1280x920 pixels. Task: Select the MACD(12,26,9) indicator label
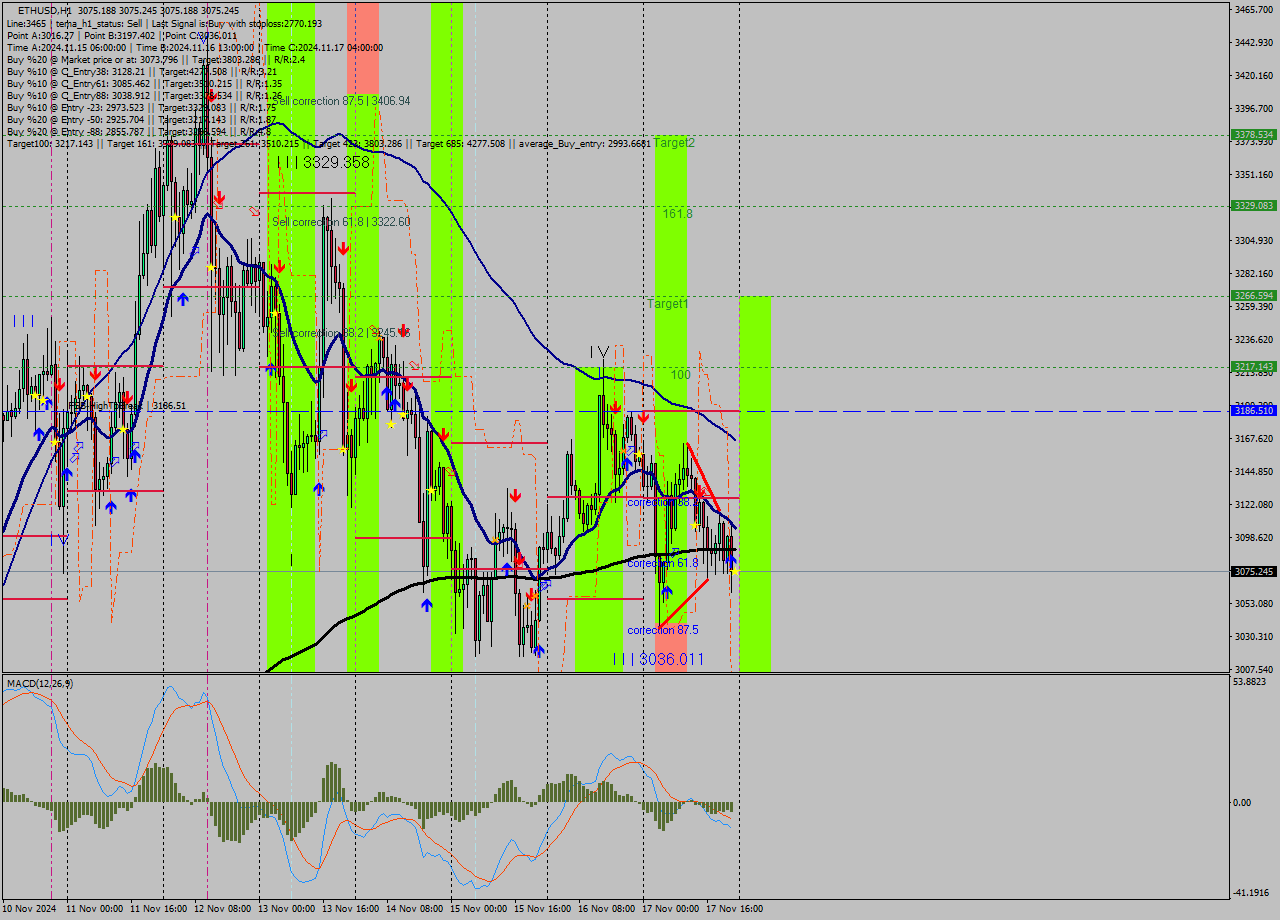40,683
